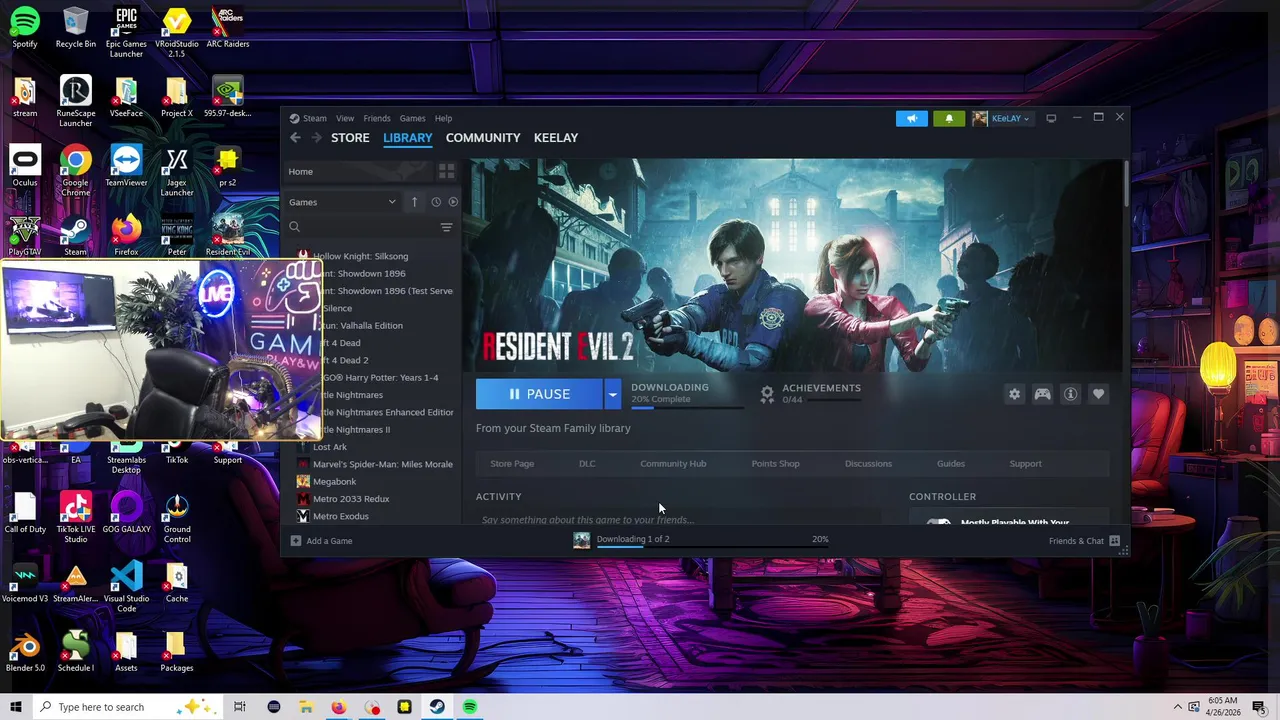
Task: Open Visual Studio Code desktop icon
Action: point(126,587)
